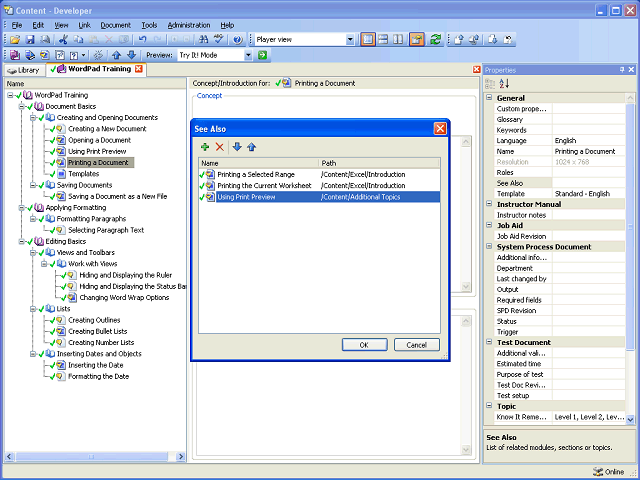Viewport: 640px width, 480px height.
Task: Collapse the Test Document properties section
Action: pos(489,342)
